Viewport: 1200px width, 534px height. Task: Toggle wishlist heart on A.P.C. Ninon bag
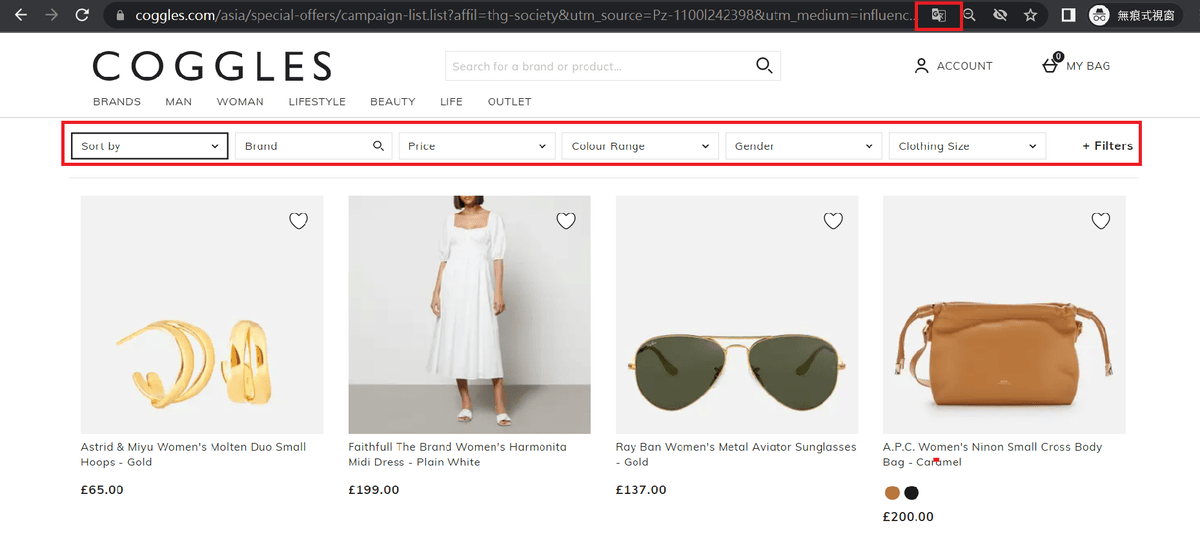click(x=1100, y=221)
